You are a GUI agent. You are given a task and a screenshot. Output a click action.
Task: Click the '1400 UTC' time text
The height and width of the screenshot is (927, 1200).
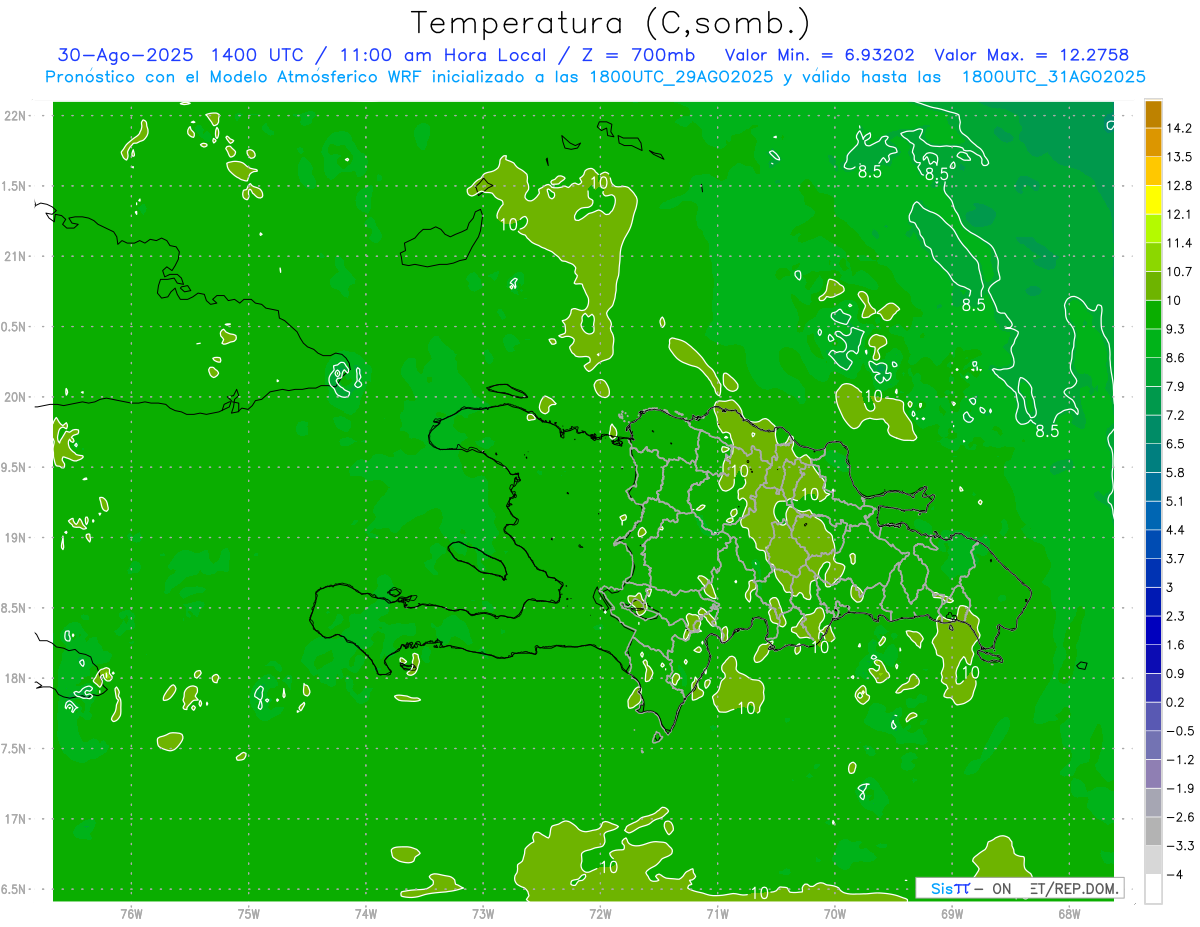click(259, 55)
